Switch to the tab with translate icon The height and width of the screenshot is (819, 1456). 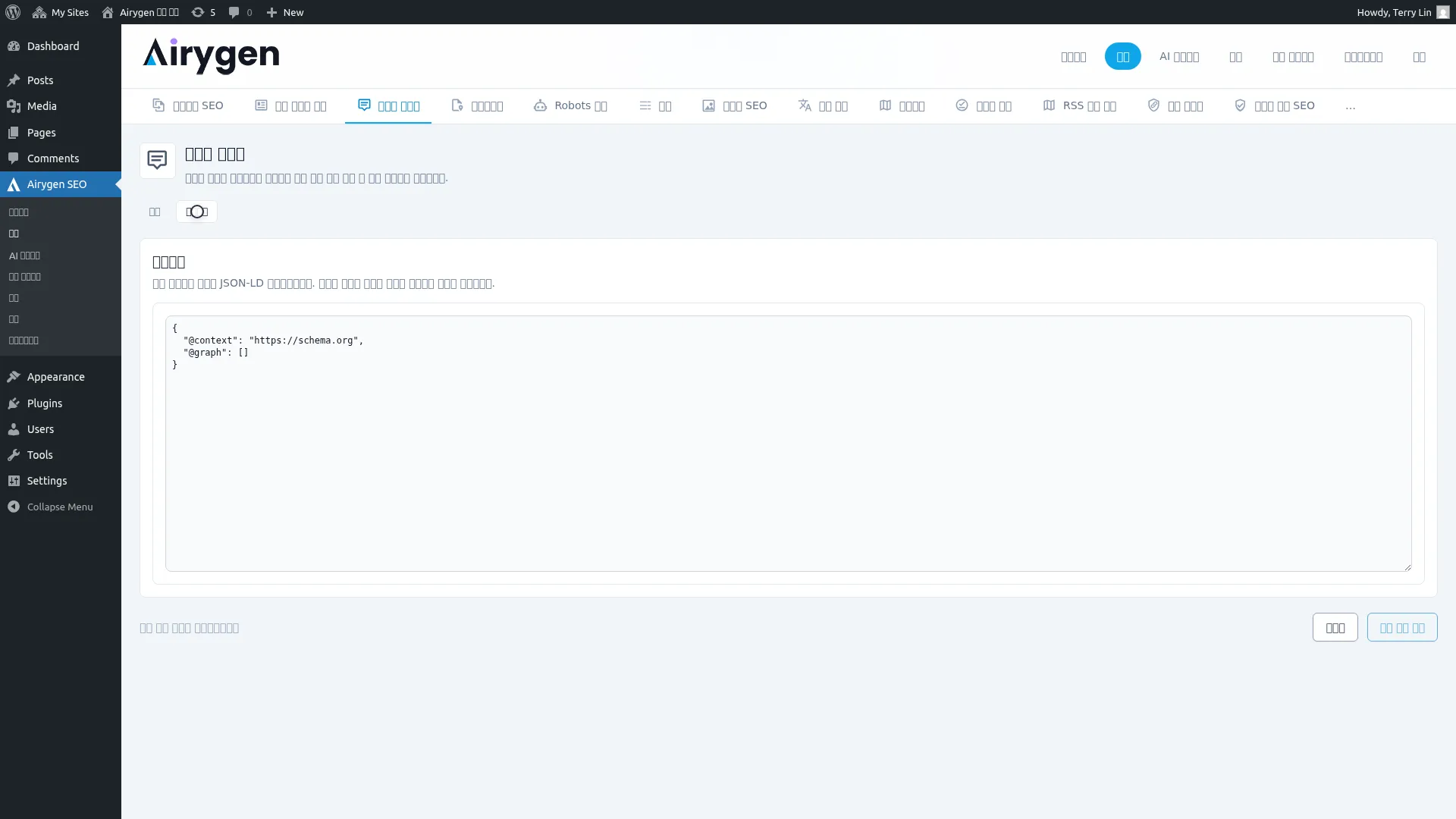pyautogui.click(x=823, y=106)
